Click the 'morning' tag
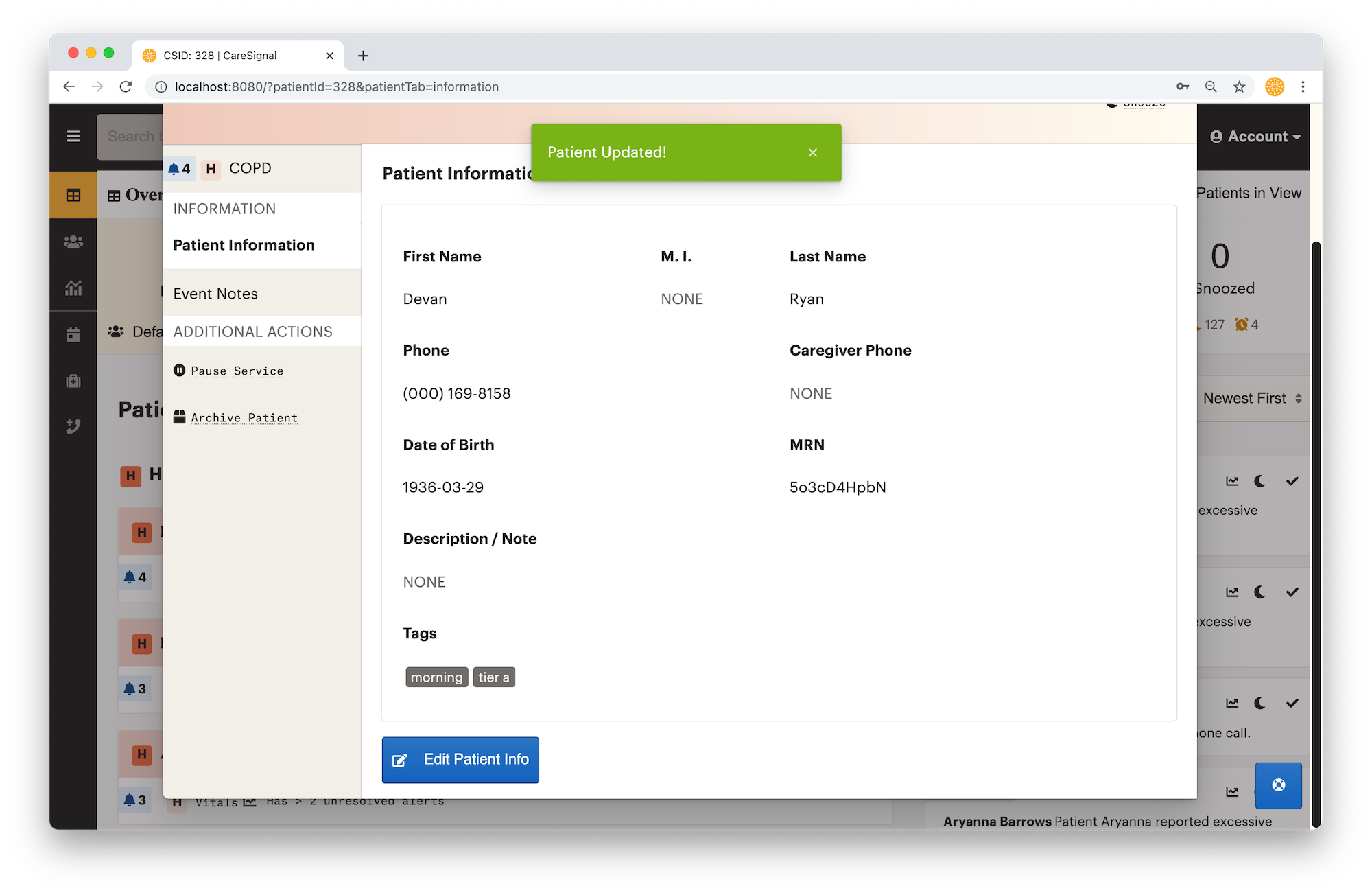Image resolution: width=1372 pixels, height=895 pixels. [436, 677]
